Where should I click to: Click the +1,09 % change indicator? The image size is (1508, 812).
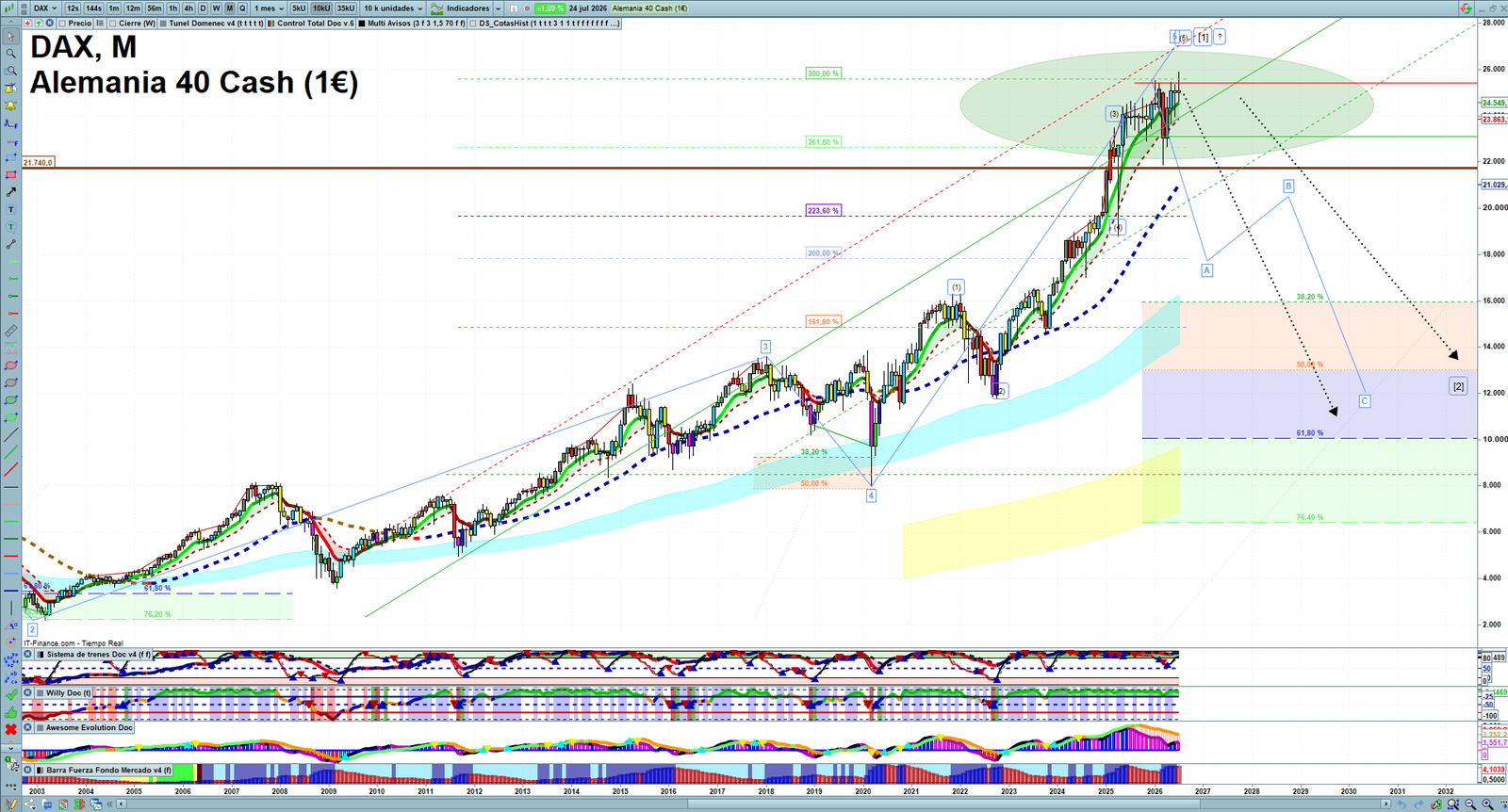pyautogui.click(x=549, y=8)
